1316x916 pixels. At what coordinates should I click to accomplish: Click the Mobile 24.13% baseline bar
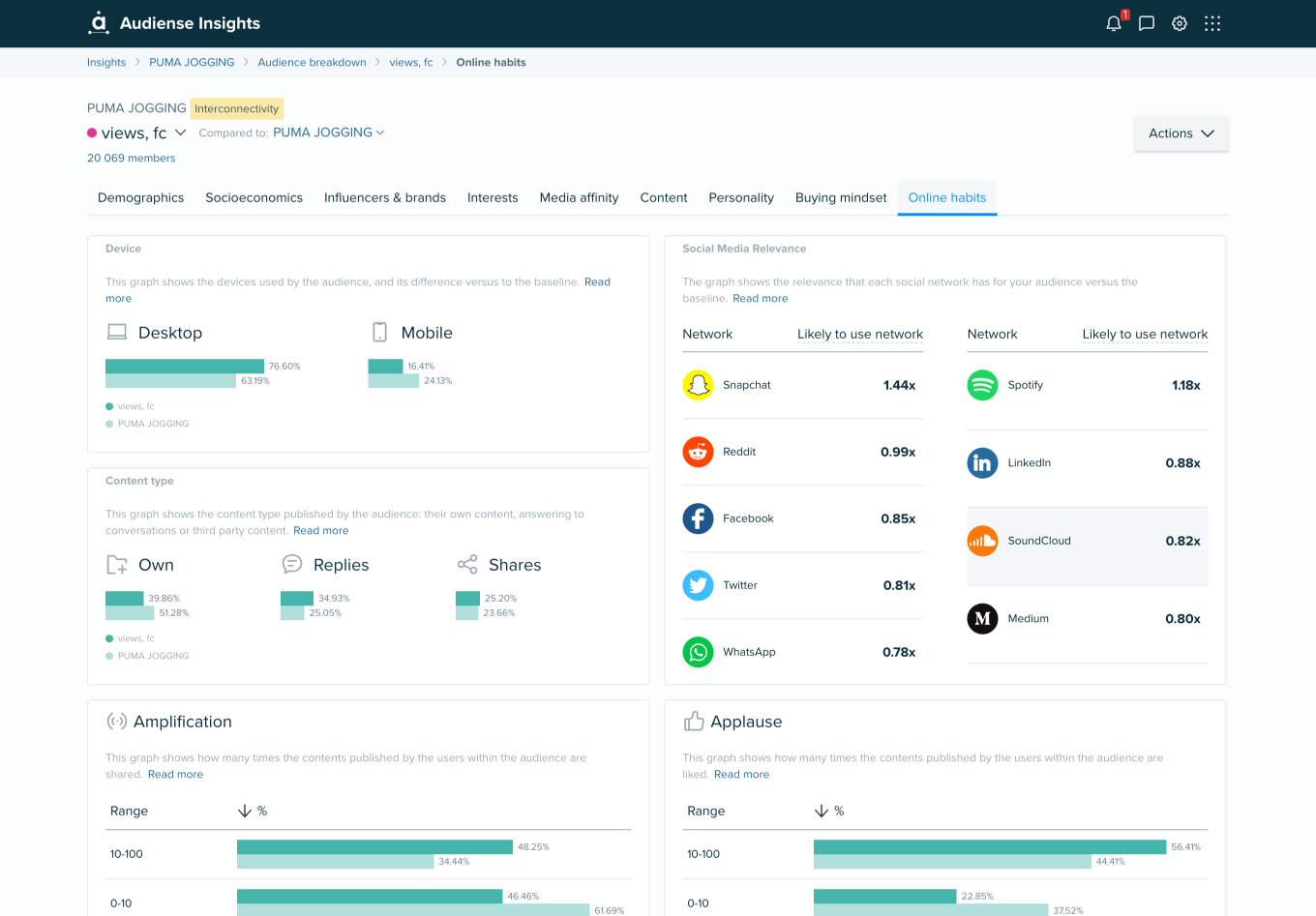click(x=394, y=381)
